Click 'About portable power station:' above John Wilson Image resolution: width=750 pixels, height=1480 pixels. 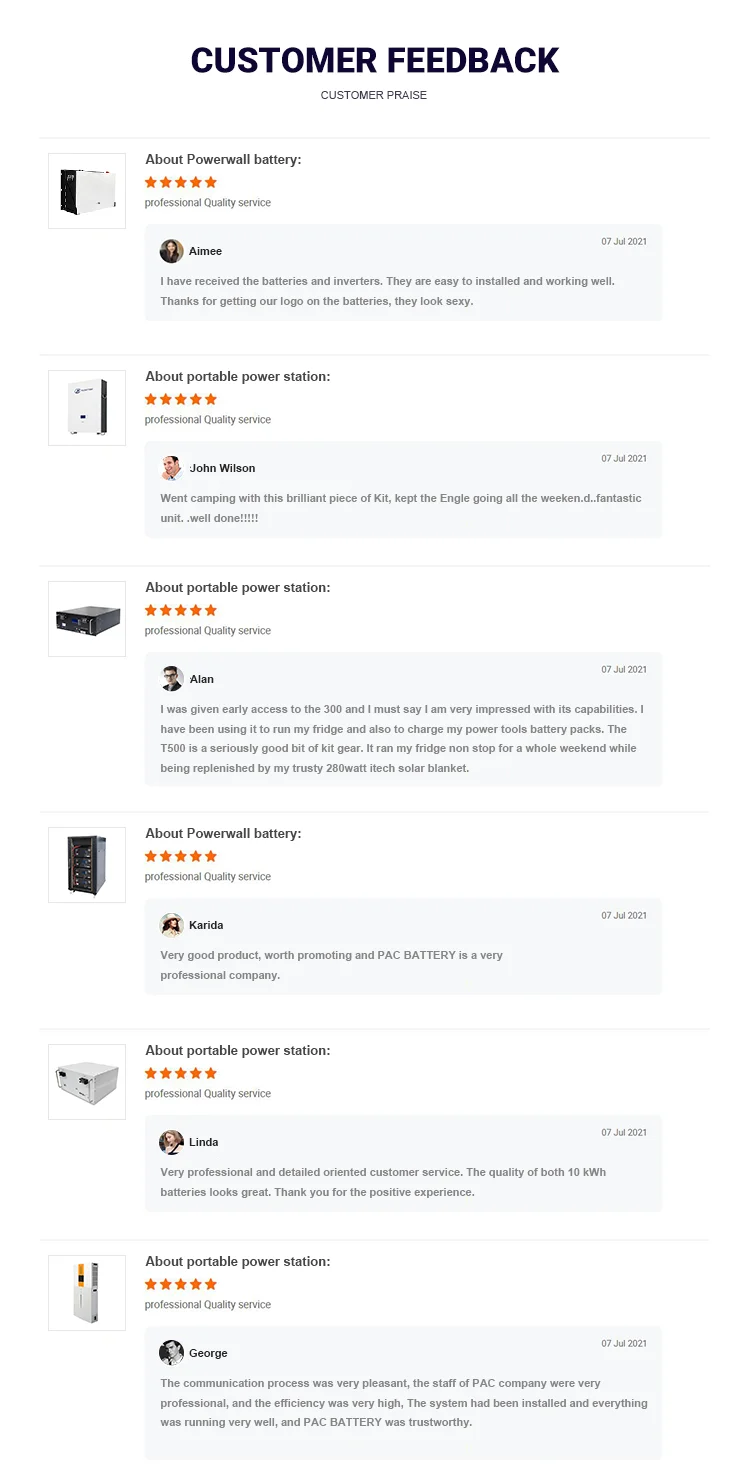(x=238, y=377)
